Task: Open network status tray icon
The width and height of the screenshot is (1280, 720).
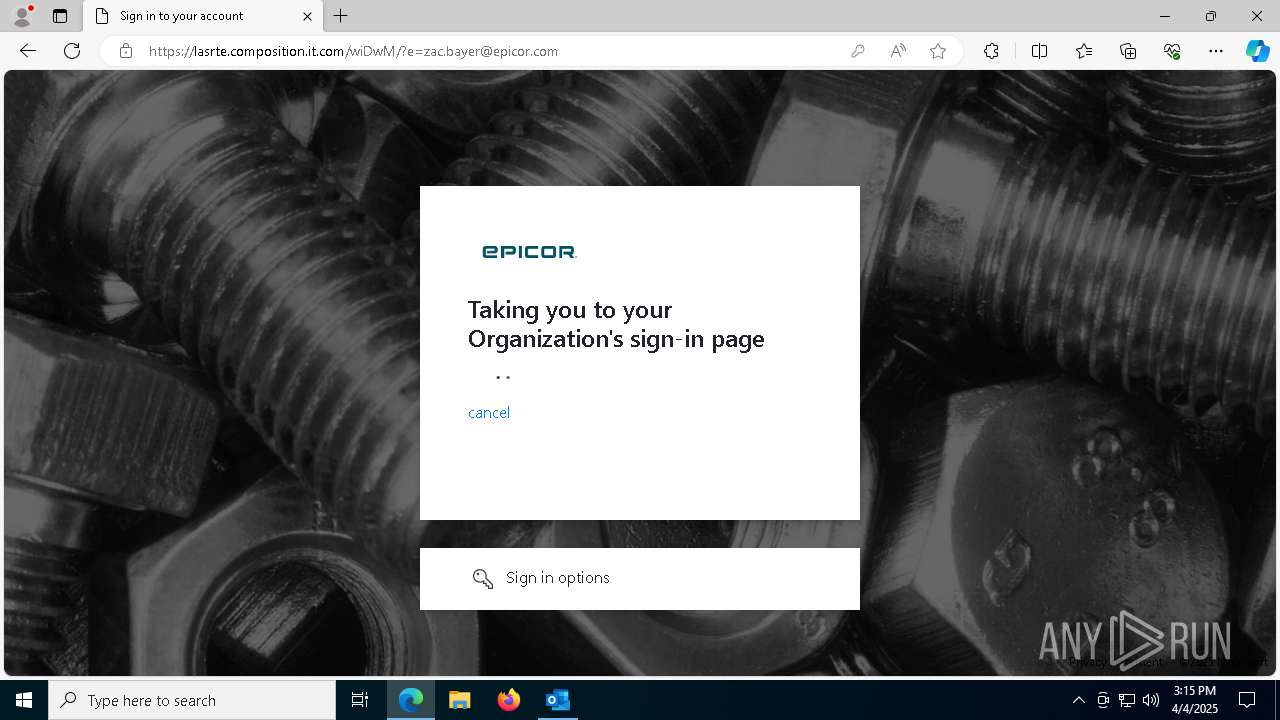Action: pos(1127,700)
